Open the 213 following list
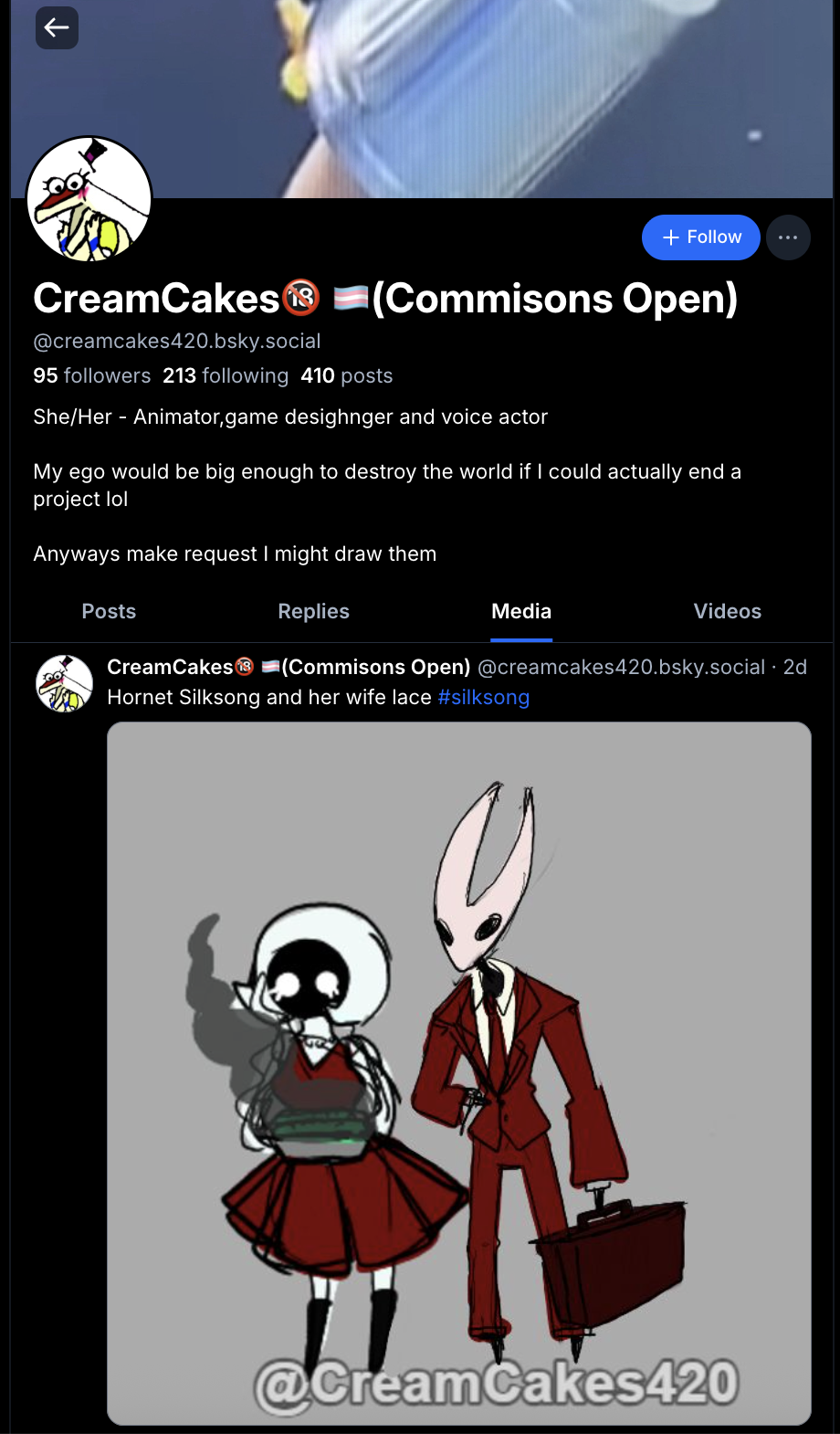 point(226,375)
